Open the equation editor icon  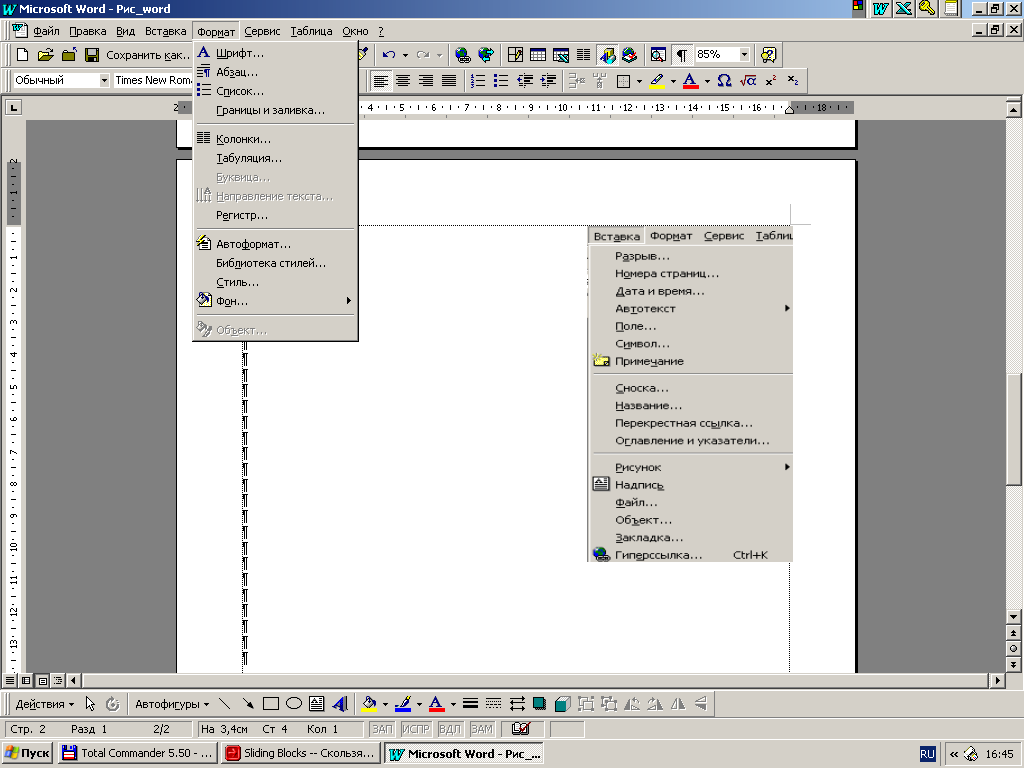coord(748,80)
